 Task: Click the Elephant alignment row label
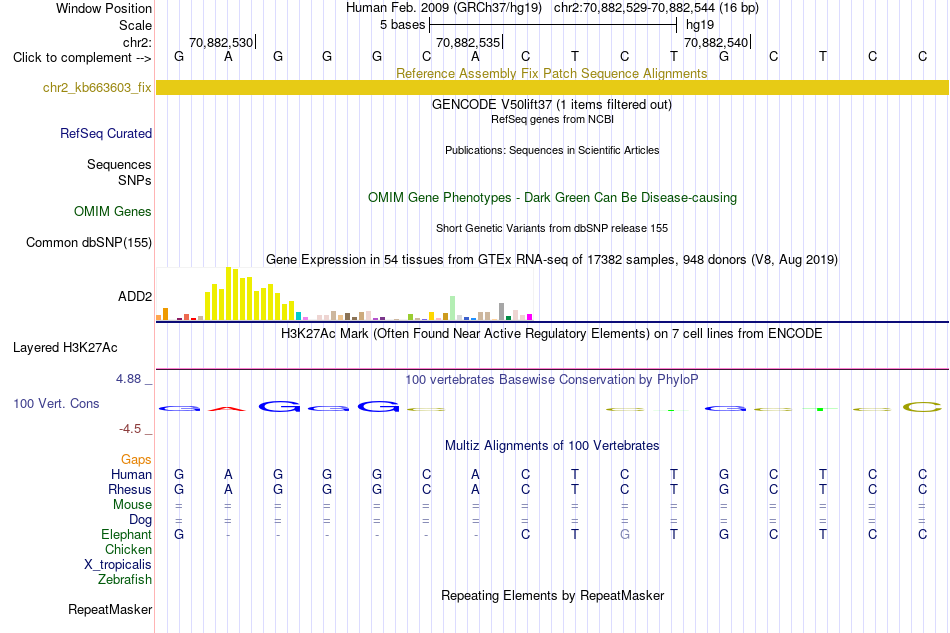[x=127, y=534]
